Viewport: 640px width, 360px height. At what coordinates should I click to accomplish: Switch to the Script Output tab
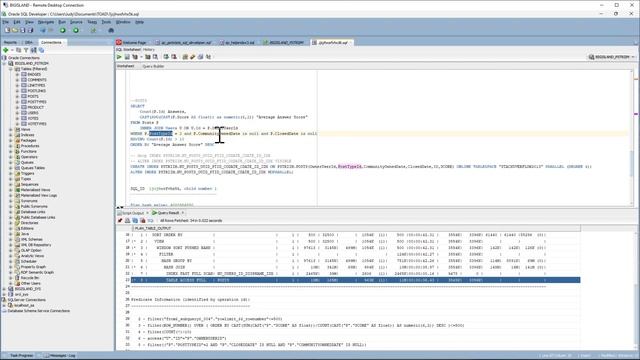pyautogui.click(x=131, y=213)
